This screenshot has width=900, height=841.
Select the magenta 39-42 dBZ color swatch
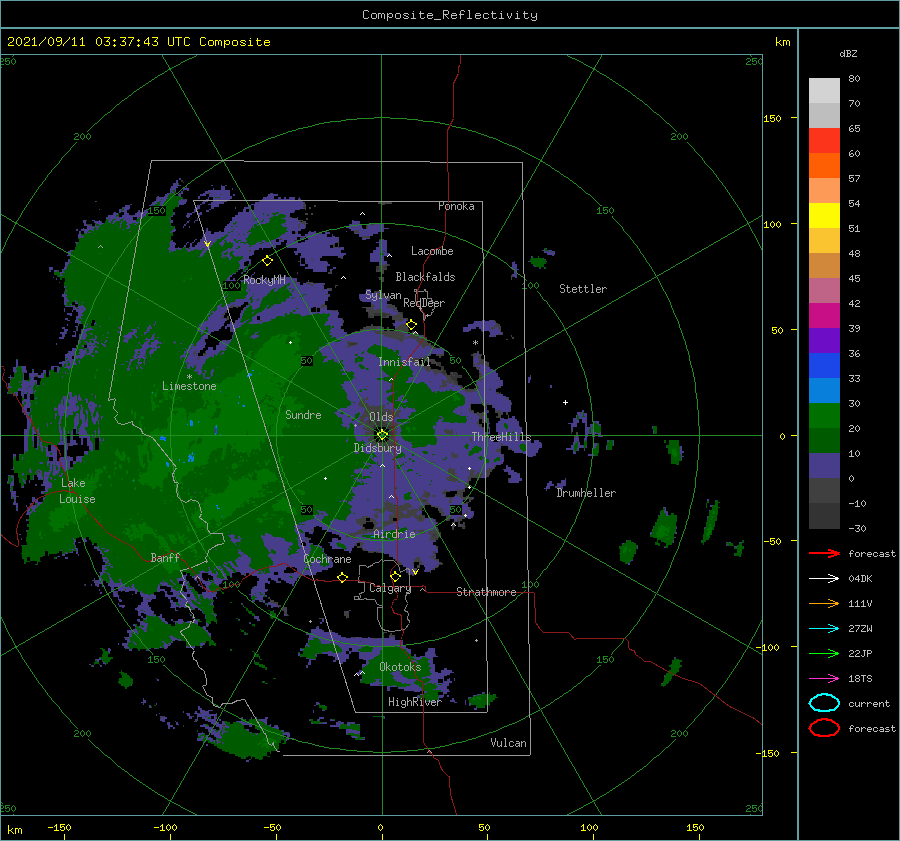pyautogui.click(x=824, y=316)
